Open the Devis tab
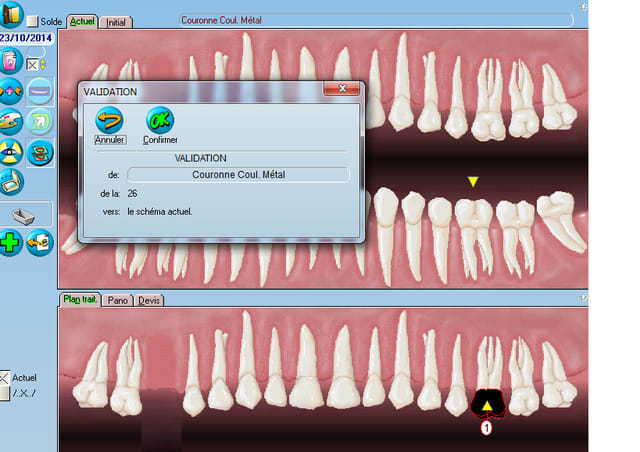Viewport: 640px width, 452px height. [x=148, y=300]
